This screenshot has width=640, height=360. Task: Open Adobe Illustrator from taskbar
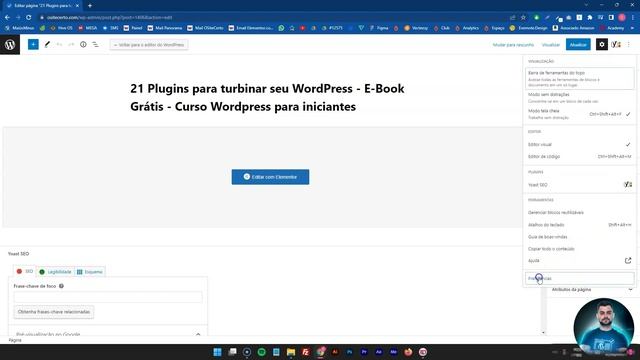(x=335, y=352)
